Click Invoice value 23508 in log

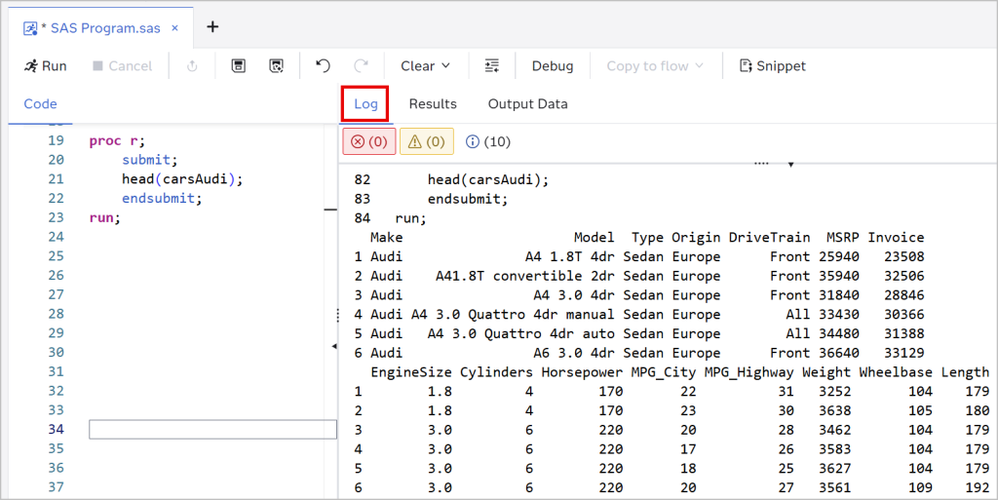(x=904, y=257)
